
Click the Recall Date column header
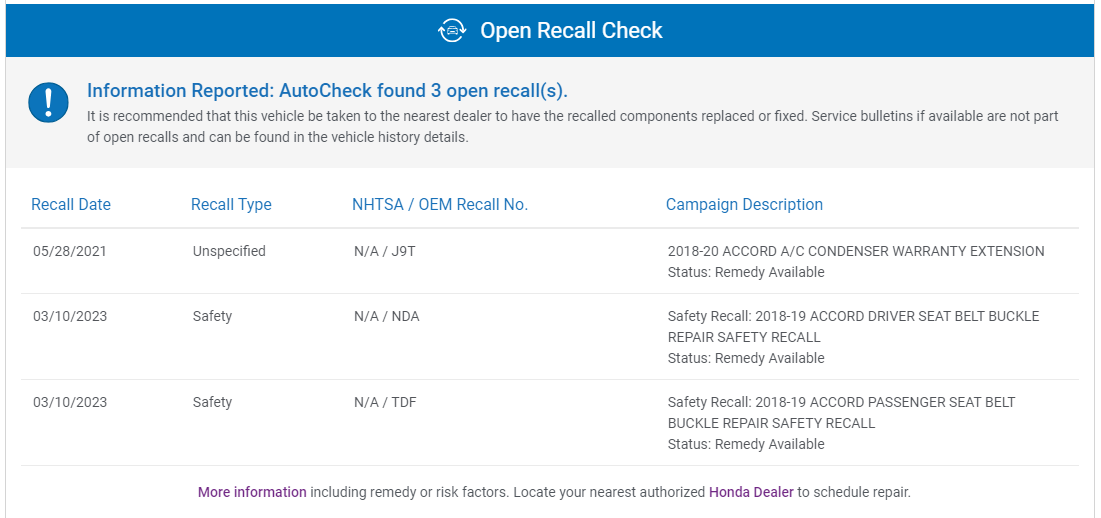coord(71,205)
